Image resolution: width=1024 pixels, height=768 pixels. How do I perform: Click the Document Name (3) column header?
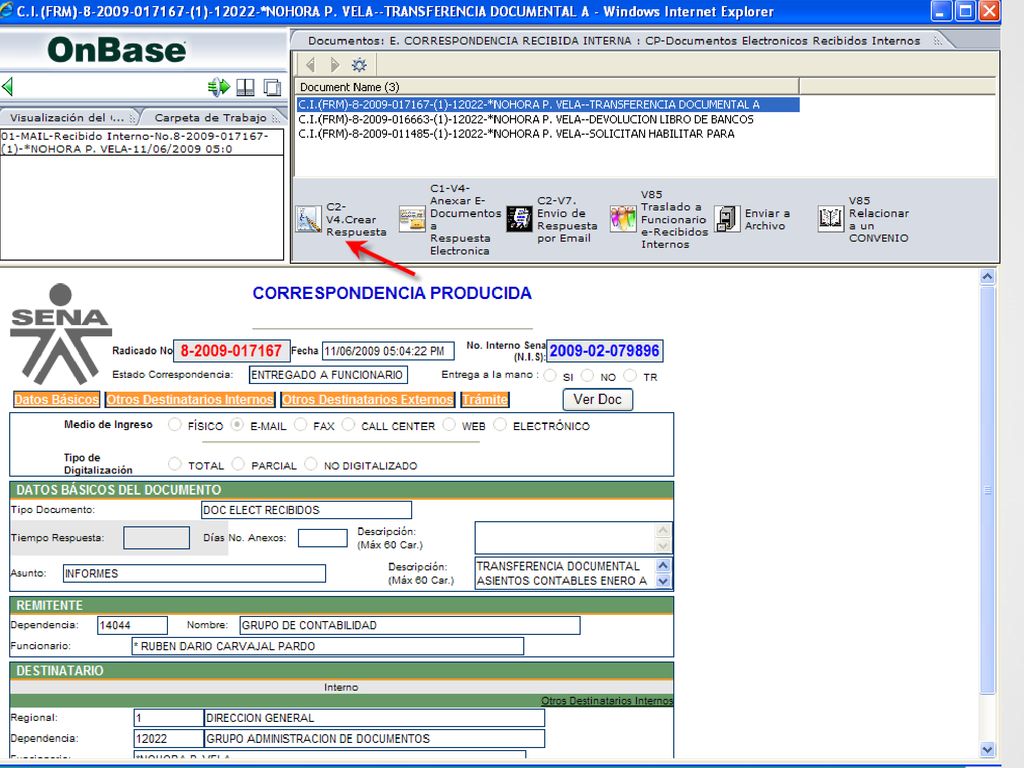547,87
